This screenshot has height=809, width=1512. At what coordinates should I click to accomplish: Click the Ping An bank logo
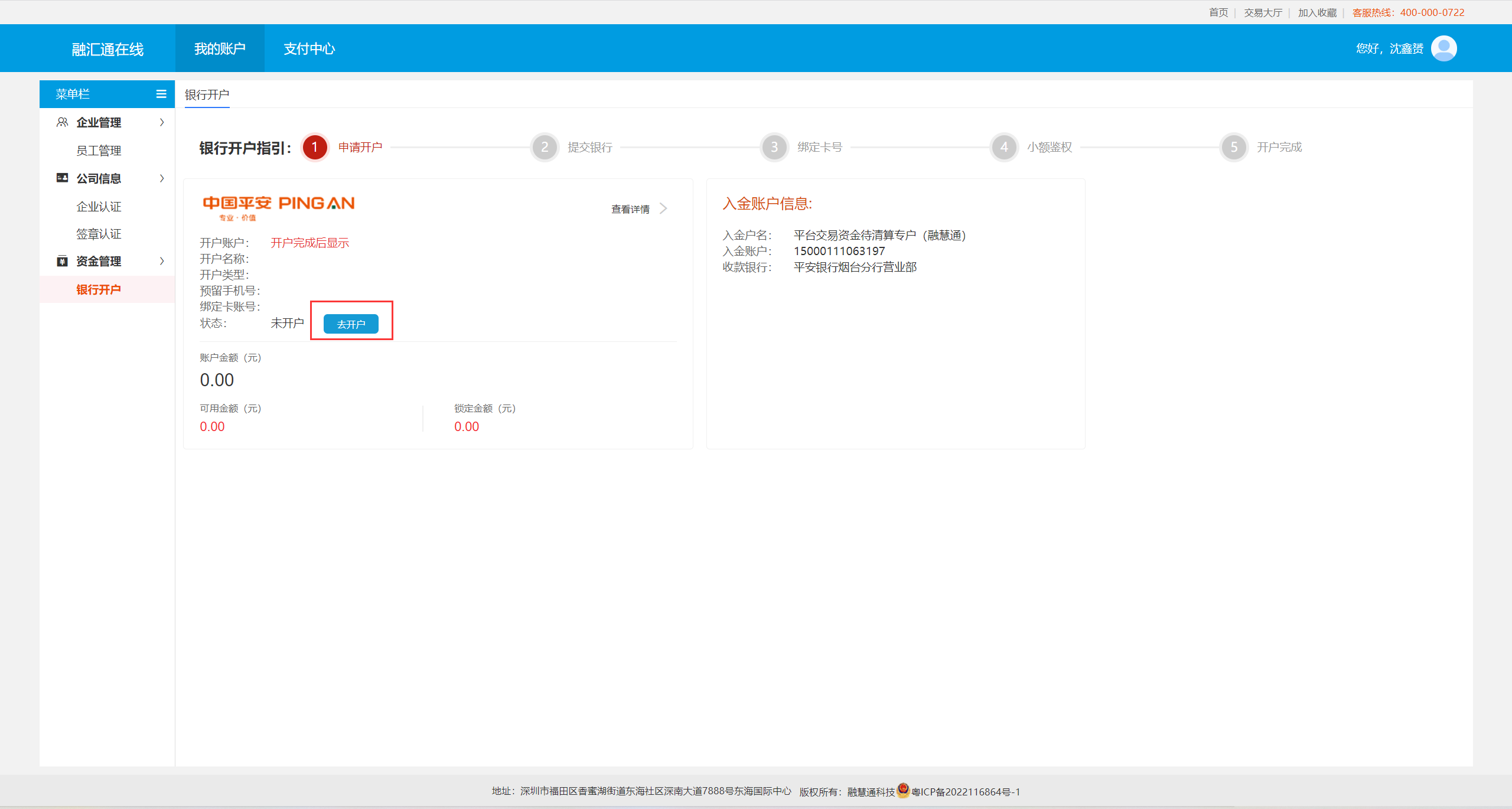click(278, 208)
